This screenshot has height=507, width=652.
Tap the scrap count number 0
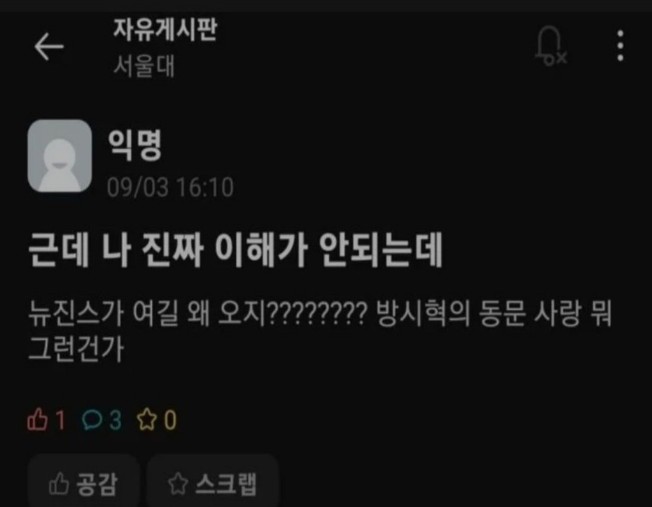pos(170,420)
